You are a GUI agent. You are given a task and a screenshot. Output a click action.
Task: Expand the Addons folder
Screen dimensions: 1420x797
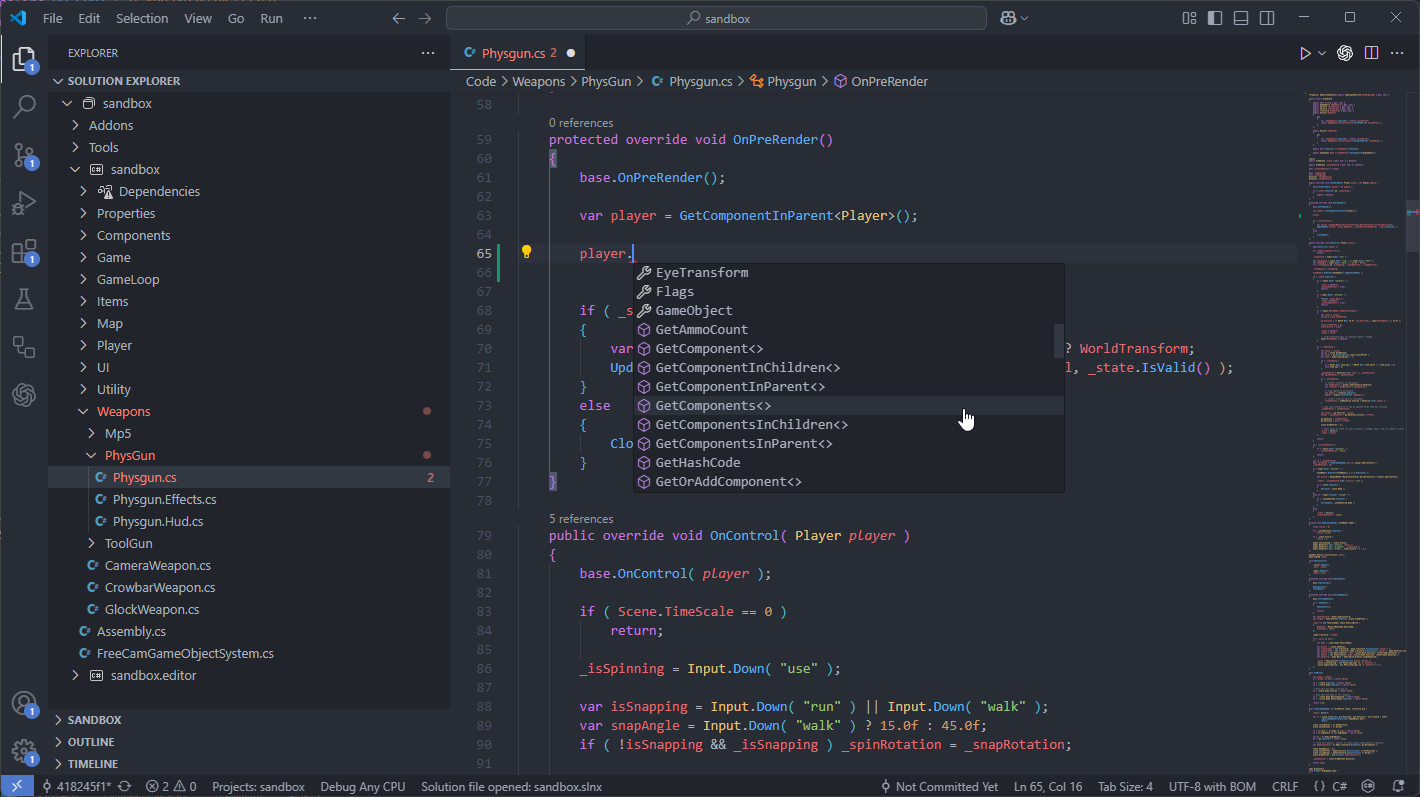tap(110, 125)
